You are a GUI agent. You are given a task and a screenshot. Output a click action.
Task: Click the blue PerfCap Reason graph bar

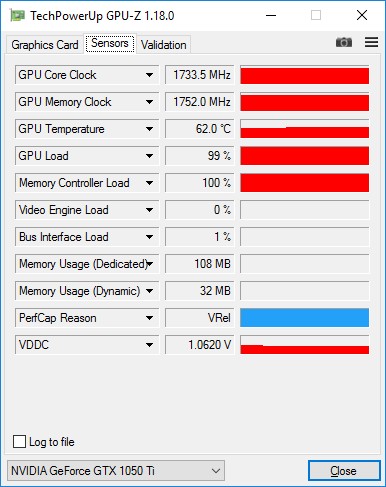(305, 318)
